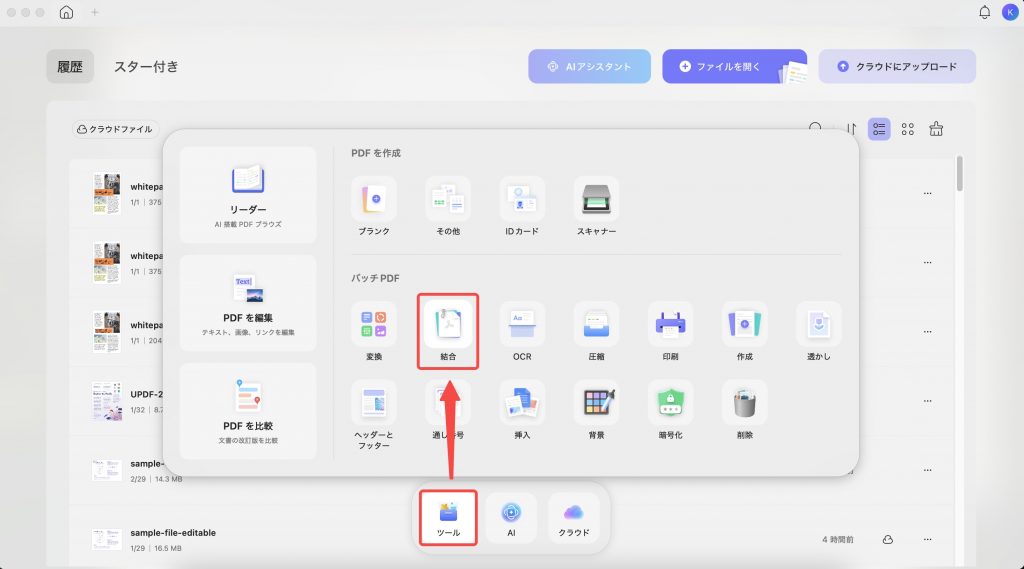Open more options for the UPDF file row
The width and height of the screenshot is (1024, 569).
click(927, 401)
